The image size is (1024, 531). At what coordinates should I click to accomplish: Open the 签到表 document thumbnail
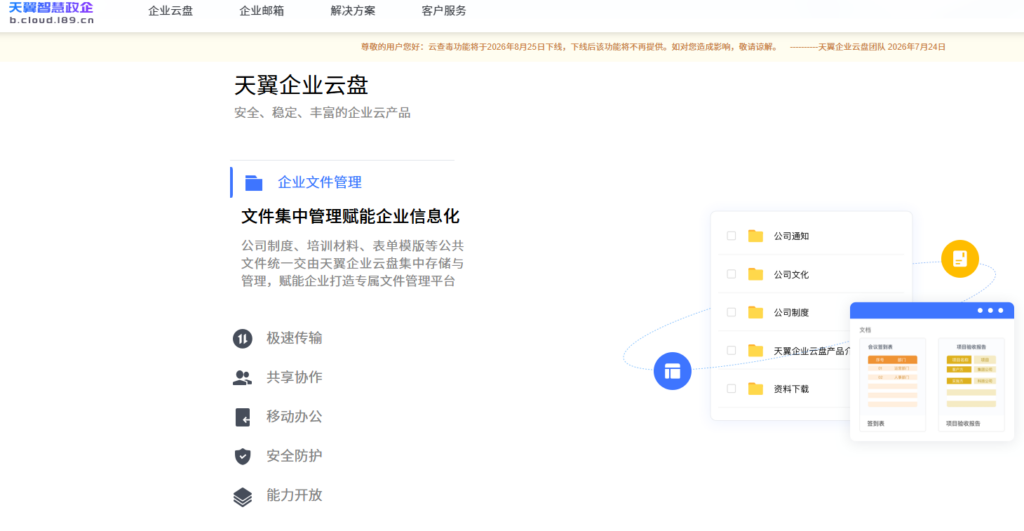coord(892,384)
